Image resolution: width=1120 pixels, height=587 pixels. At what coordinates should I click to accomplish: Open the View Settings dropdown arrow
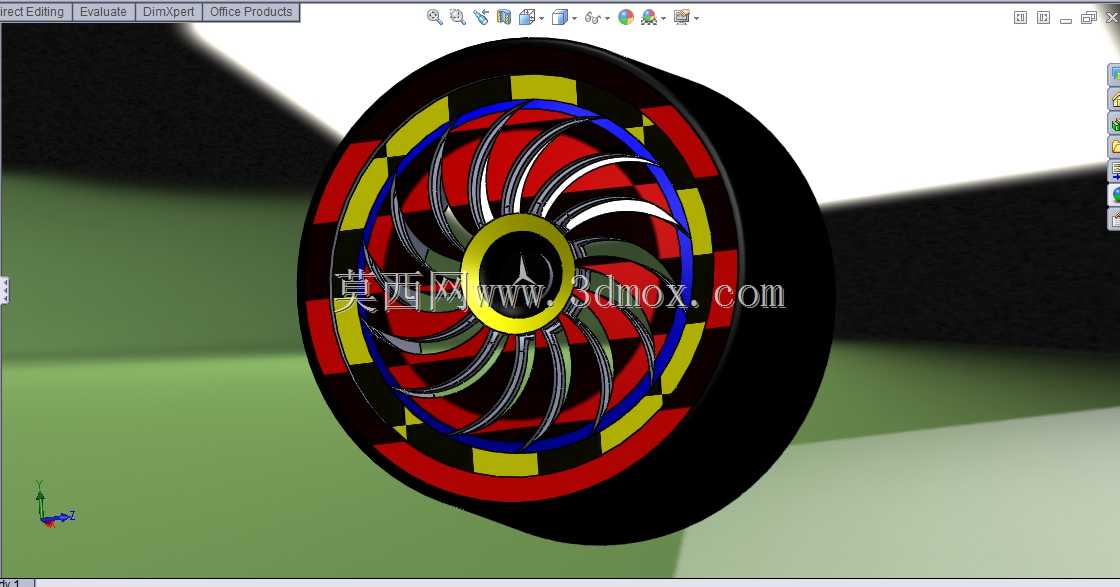point(696,18)
